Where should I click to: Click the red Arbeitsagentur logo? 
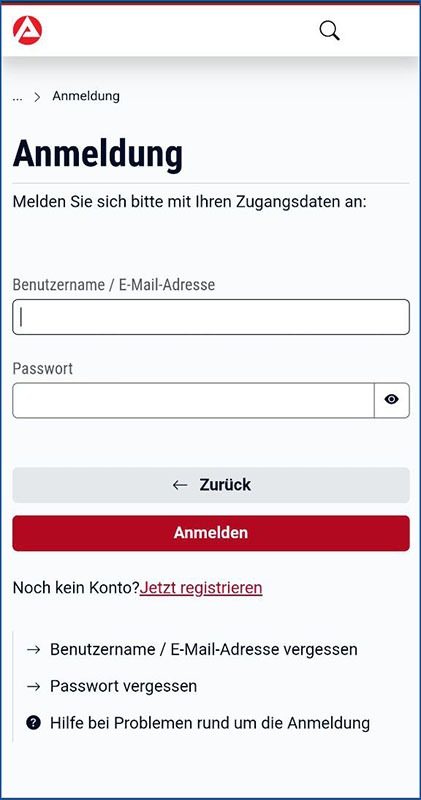[28, 30]
